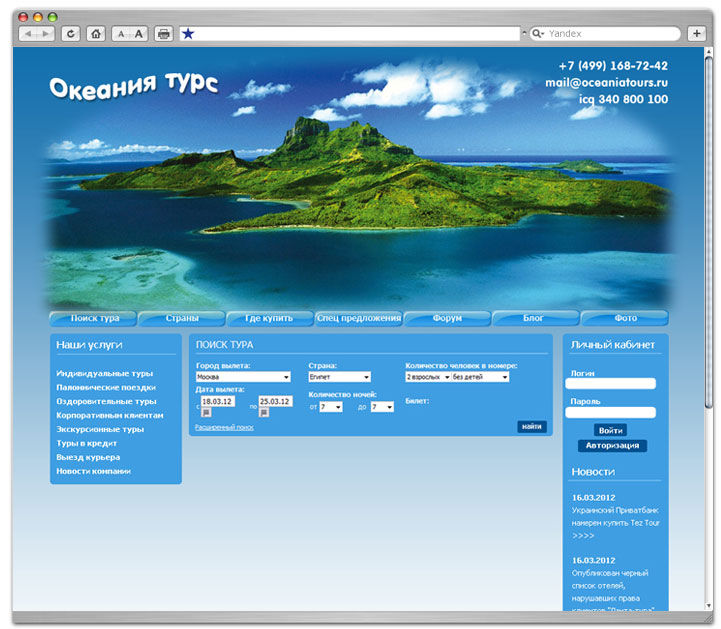Image resolution: width=721 pixels, height=629 pixels.
Task: Open new tab with plus button
Action: 697,34
